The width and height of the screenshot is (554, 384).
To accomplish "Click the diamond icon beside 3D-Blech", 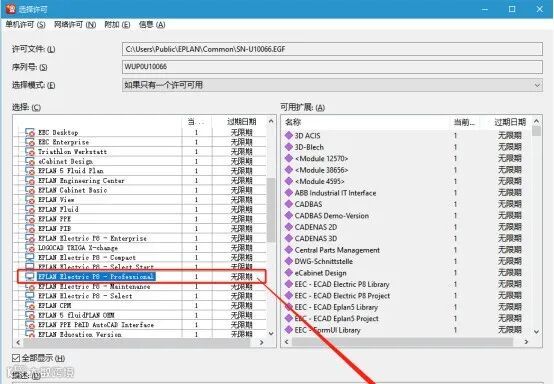I will (289, 147).
